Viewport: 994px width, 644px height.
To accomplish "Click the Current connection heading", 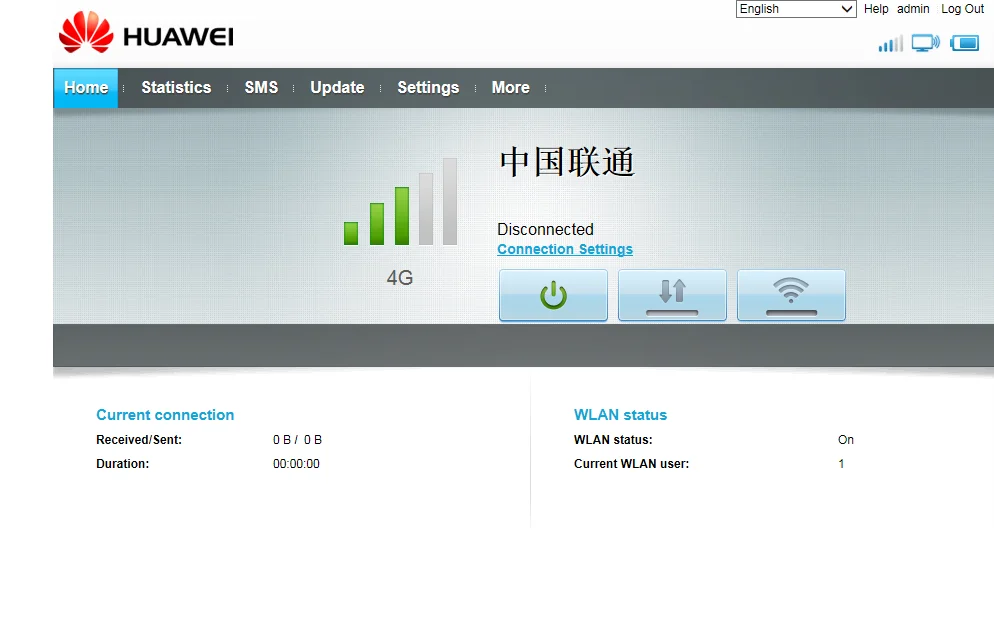I will click(x=165, y=415).
